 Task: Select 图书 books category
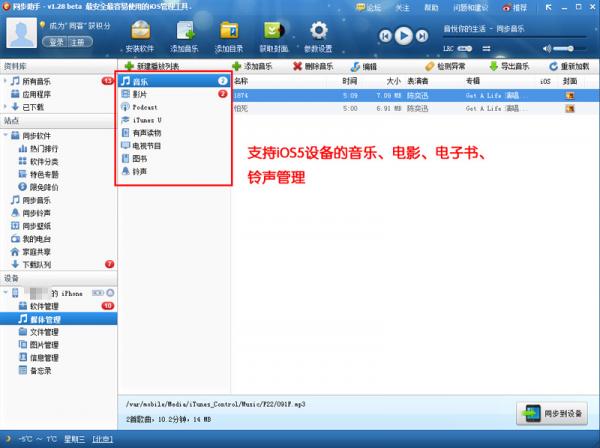pyautogui.click(x=174, y=158)
